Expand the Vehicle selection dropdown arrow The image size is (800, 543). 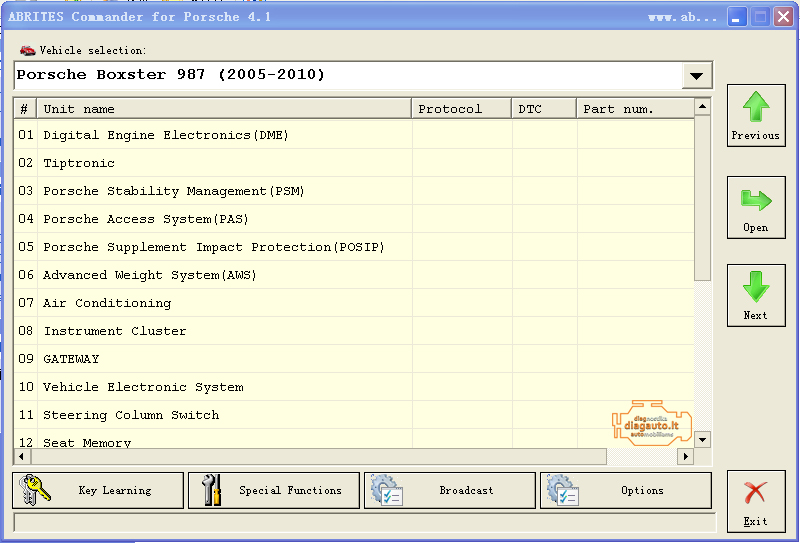point(696,76)
